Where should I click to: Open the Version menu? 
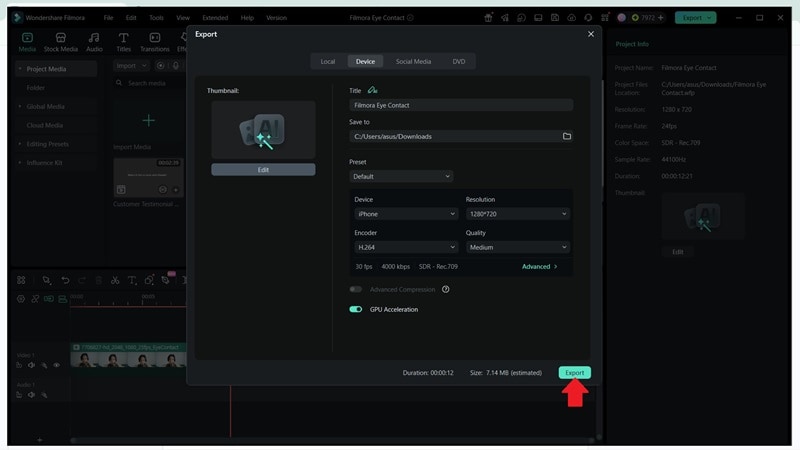click(276, 17)
